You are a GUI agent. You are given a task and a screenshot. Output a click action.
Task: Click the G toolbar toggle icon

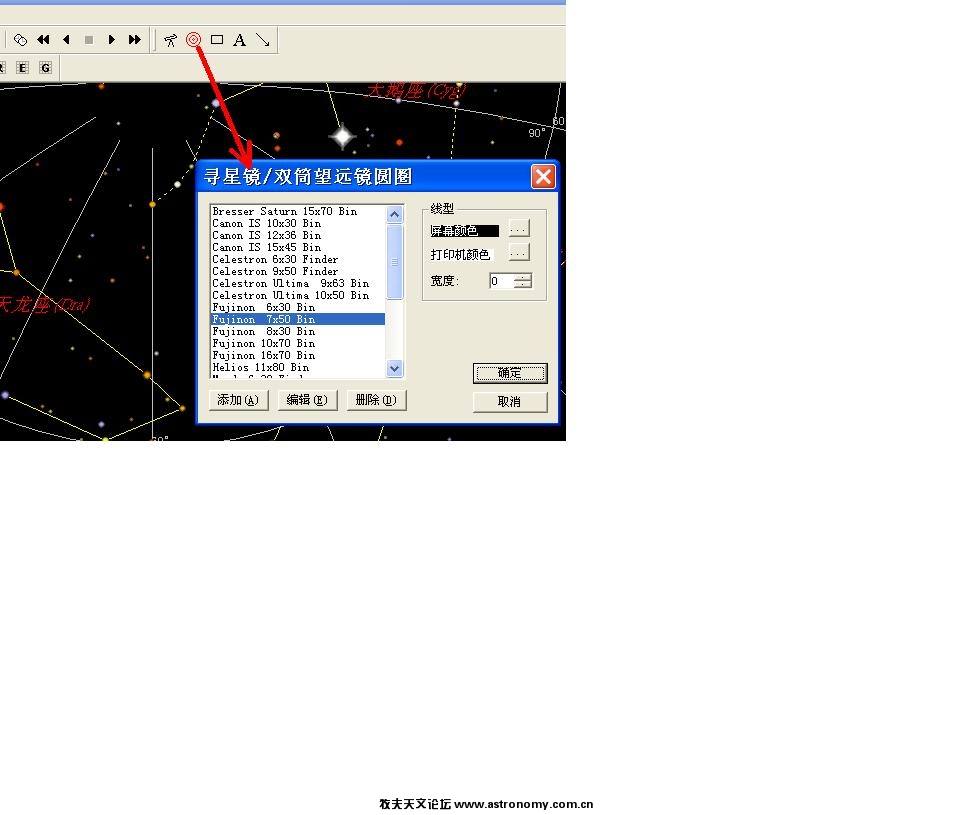(x=45, y=67)
